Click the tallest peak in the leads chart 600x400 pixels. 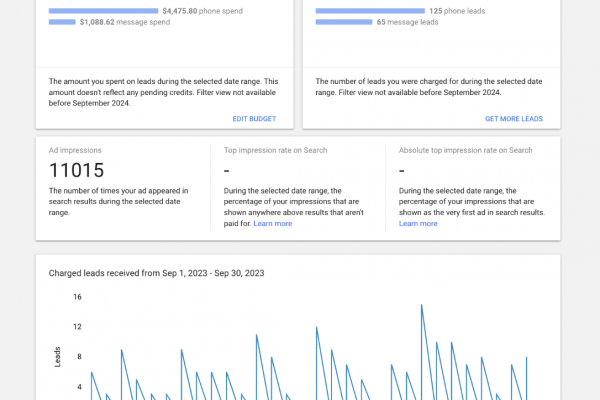coord(421,305)
